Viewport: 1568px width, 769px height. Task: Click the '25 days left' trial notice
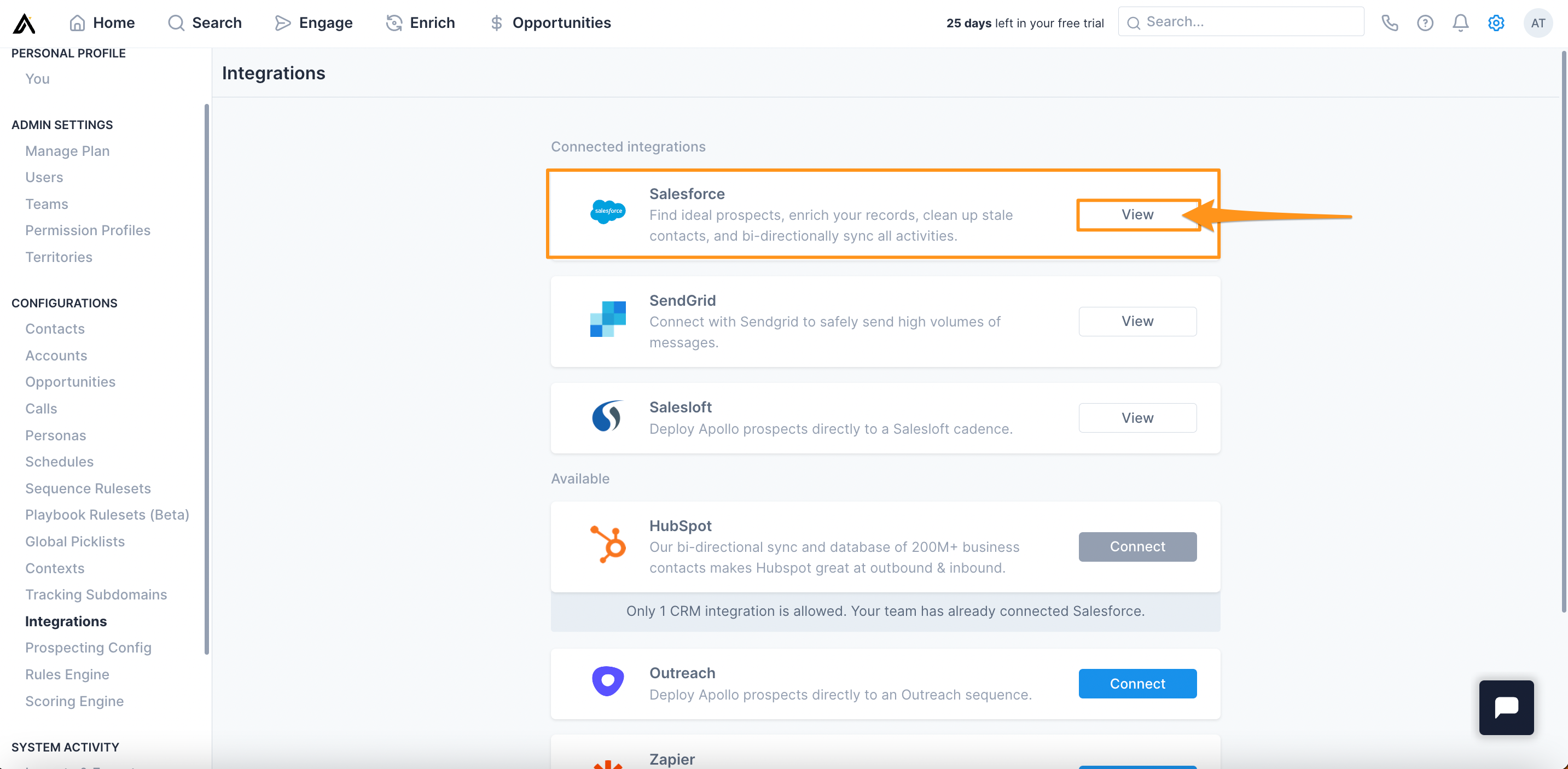click(x=1024, y=23)
